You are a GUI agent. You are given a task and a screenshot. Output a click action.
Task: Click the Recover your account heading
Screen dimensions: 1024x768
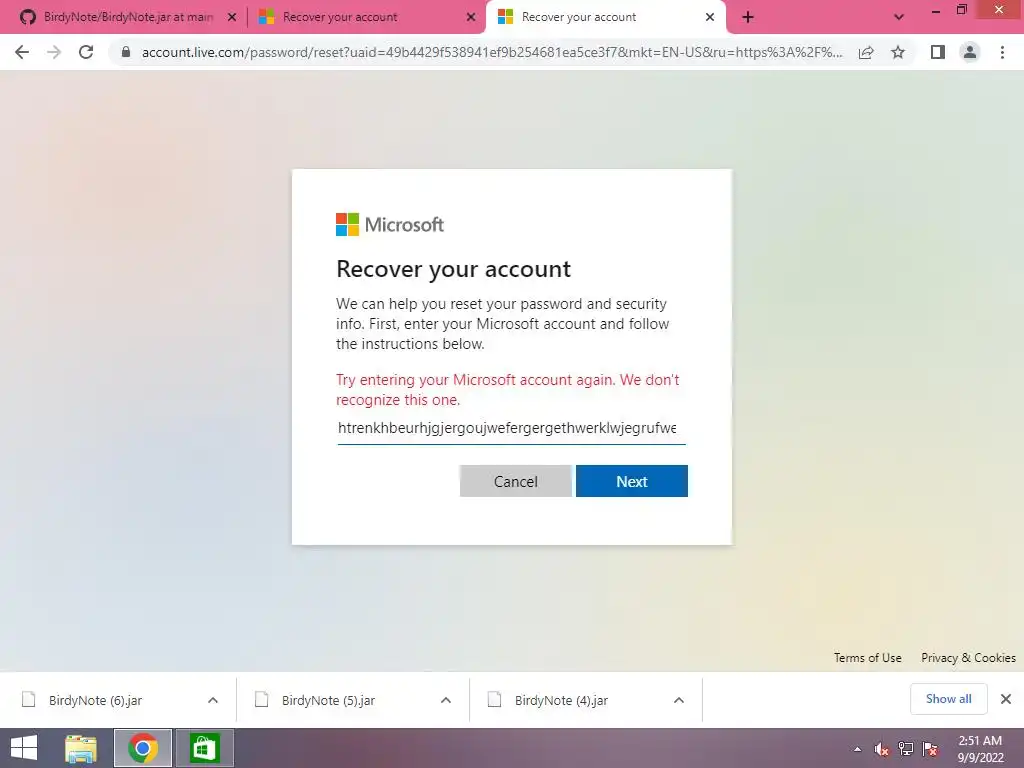click(453, 269)
